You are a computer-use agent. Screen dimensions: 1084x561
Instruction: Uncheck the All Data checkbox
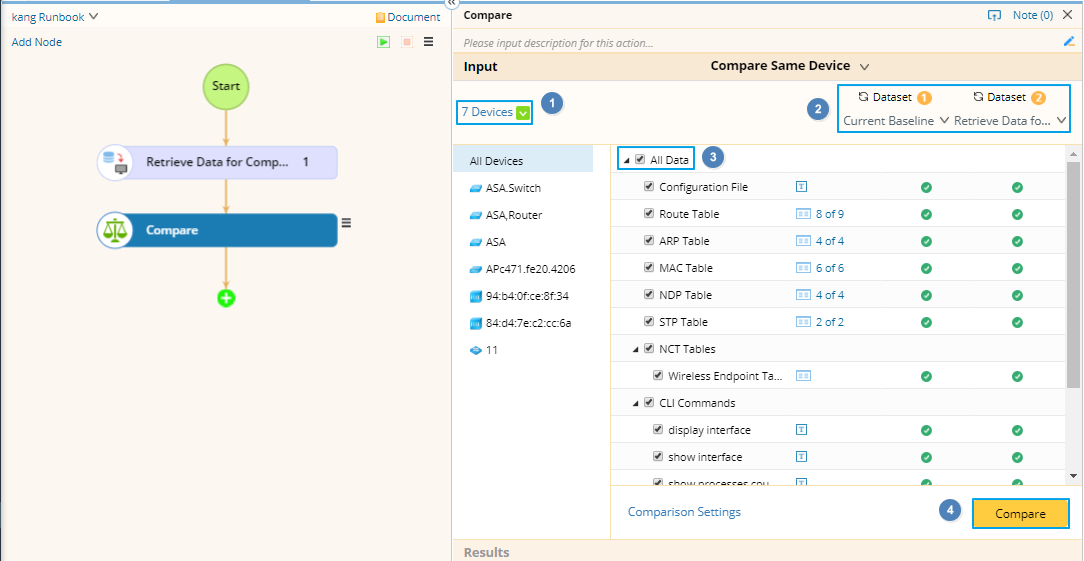640,159
